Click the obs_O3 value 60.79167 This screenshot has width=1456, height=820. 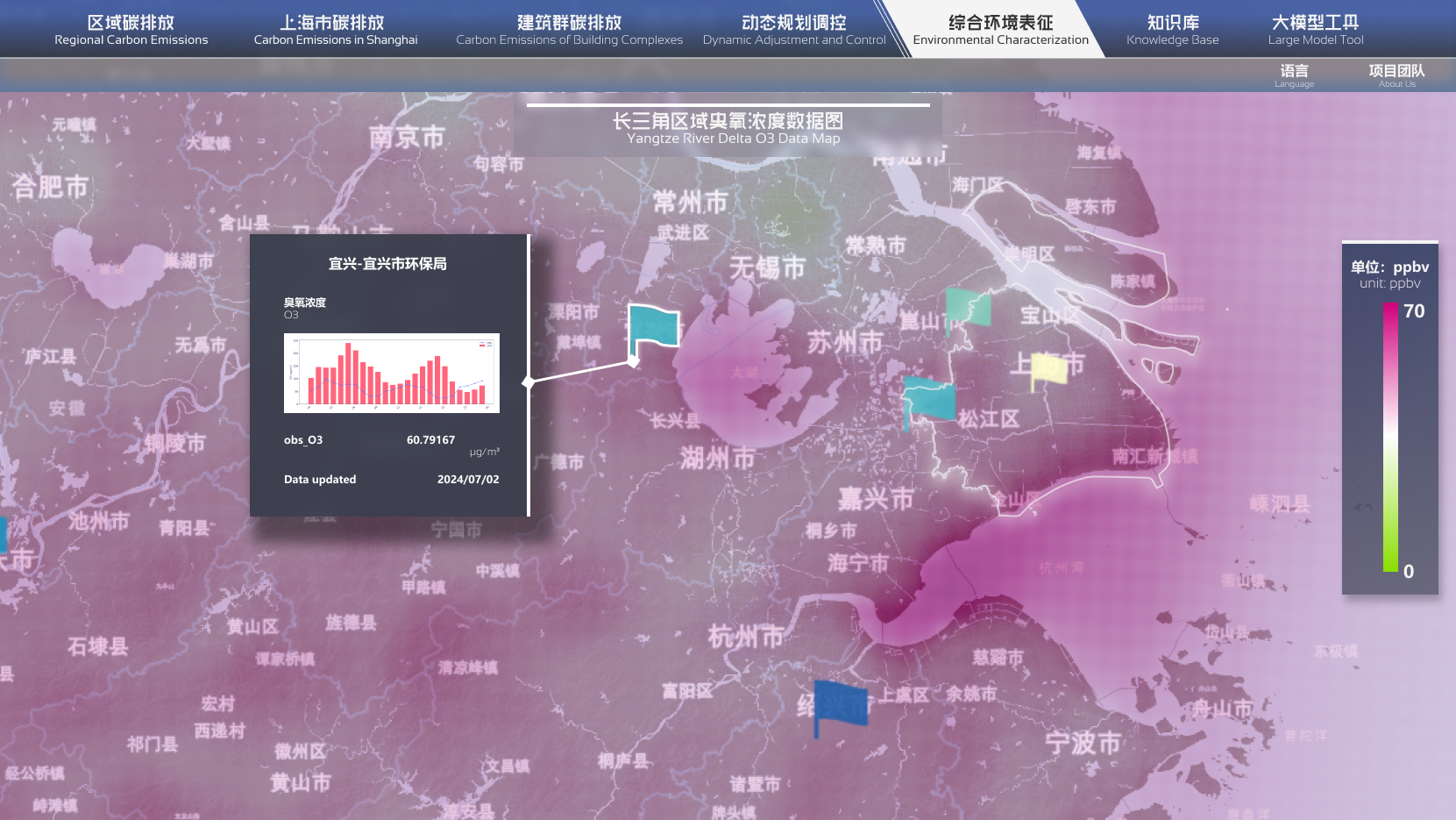point(430,440)
